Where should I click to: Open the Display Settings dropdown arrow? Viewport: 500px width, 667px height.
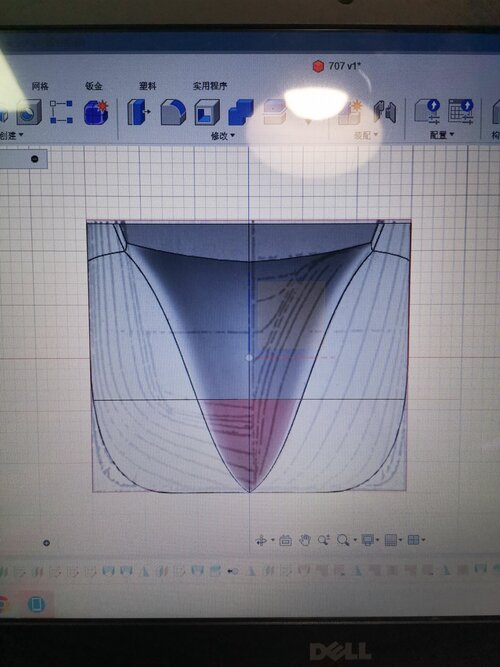[x=377, y=540]
